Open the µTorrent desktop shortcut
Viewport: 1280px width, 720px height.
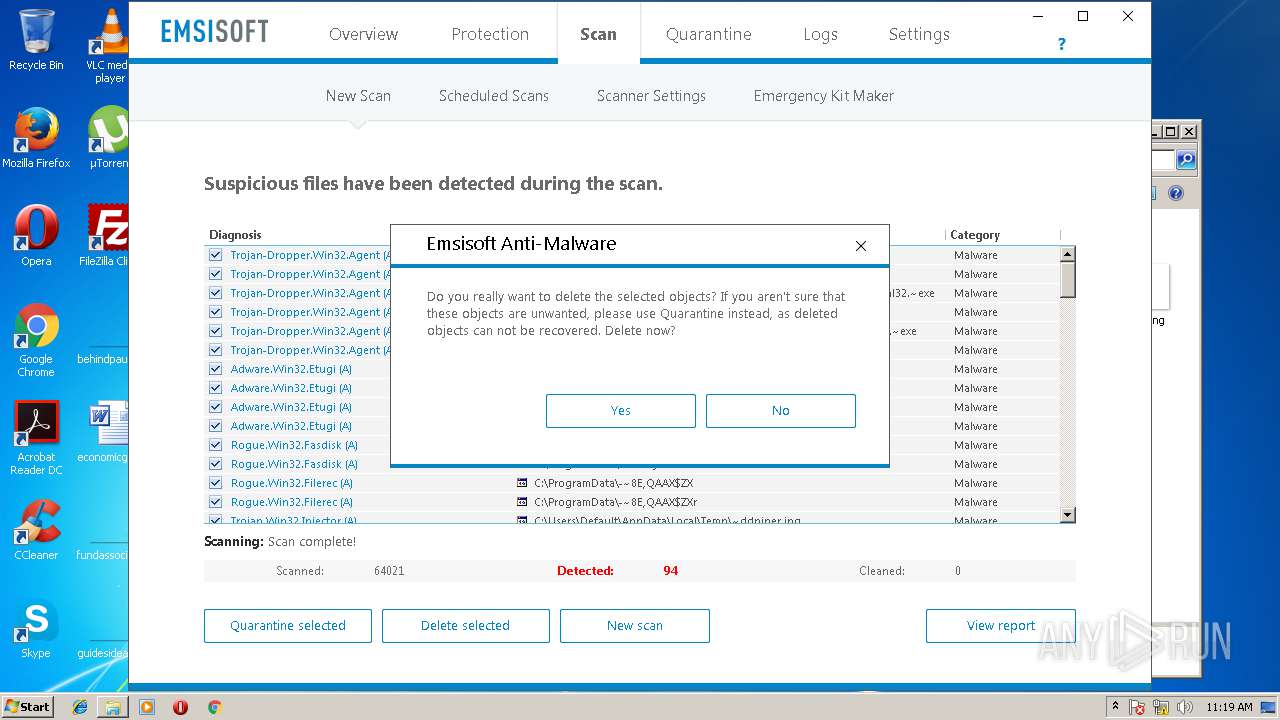click(108, 138)
